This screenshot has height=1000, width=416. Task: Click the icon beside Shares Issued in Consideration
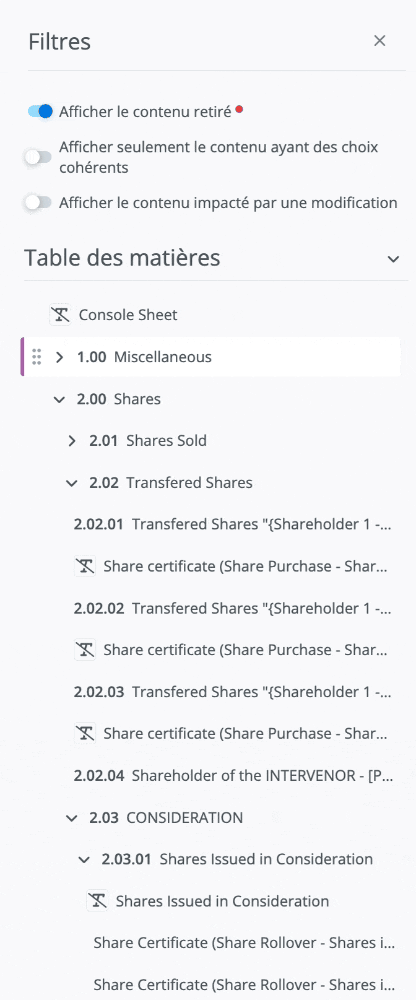coord(97,901)
